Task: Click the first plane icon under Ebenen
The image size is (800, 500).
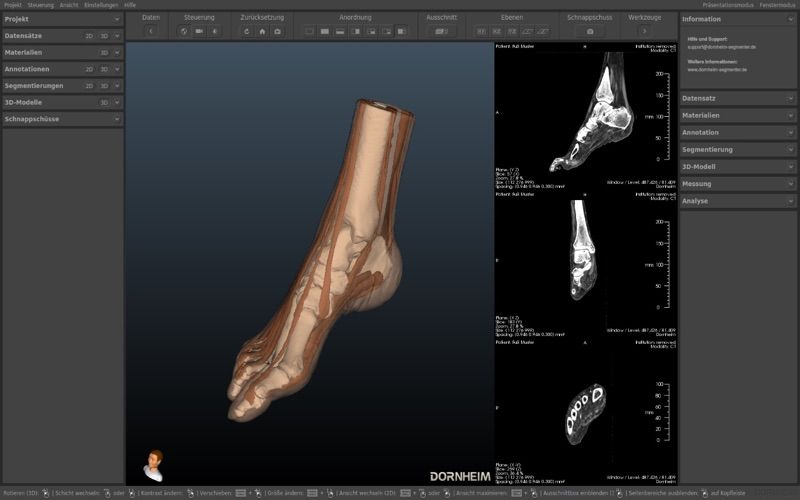Action: [481, 31]
